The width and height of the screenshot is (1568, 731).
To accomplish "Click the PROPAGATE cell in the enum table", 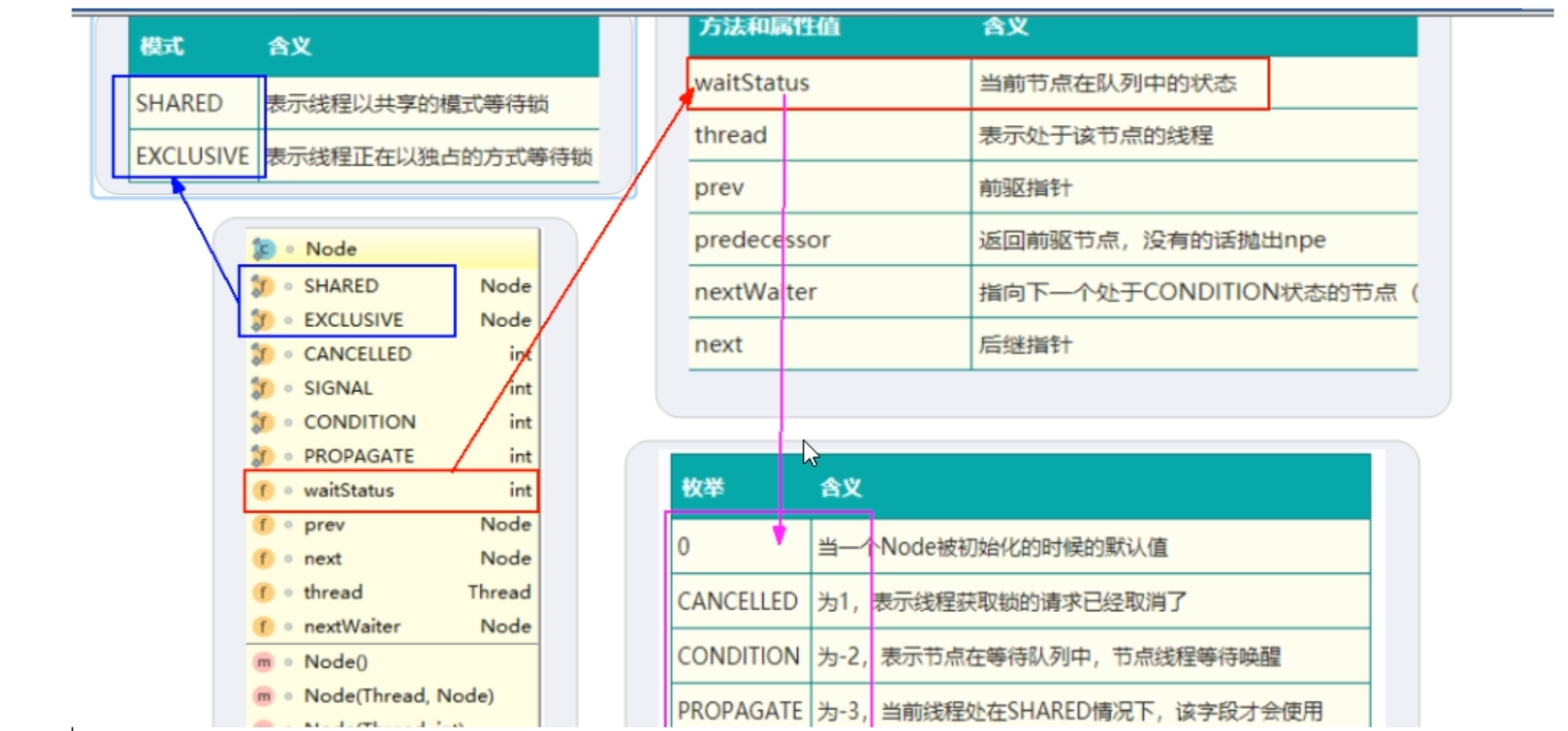I will coord(739,710).
